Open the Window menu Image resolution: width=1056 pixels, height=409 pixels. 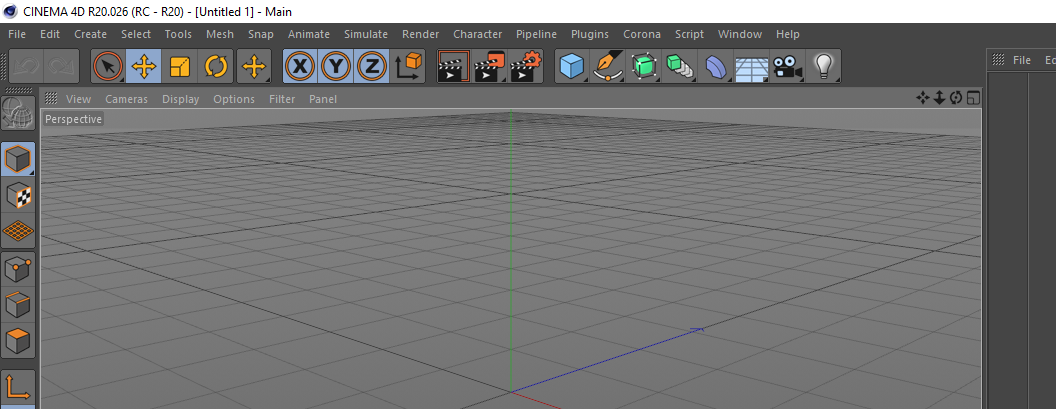[x=739, y=34]
